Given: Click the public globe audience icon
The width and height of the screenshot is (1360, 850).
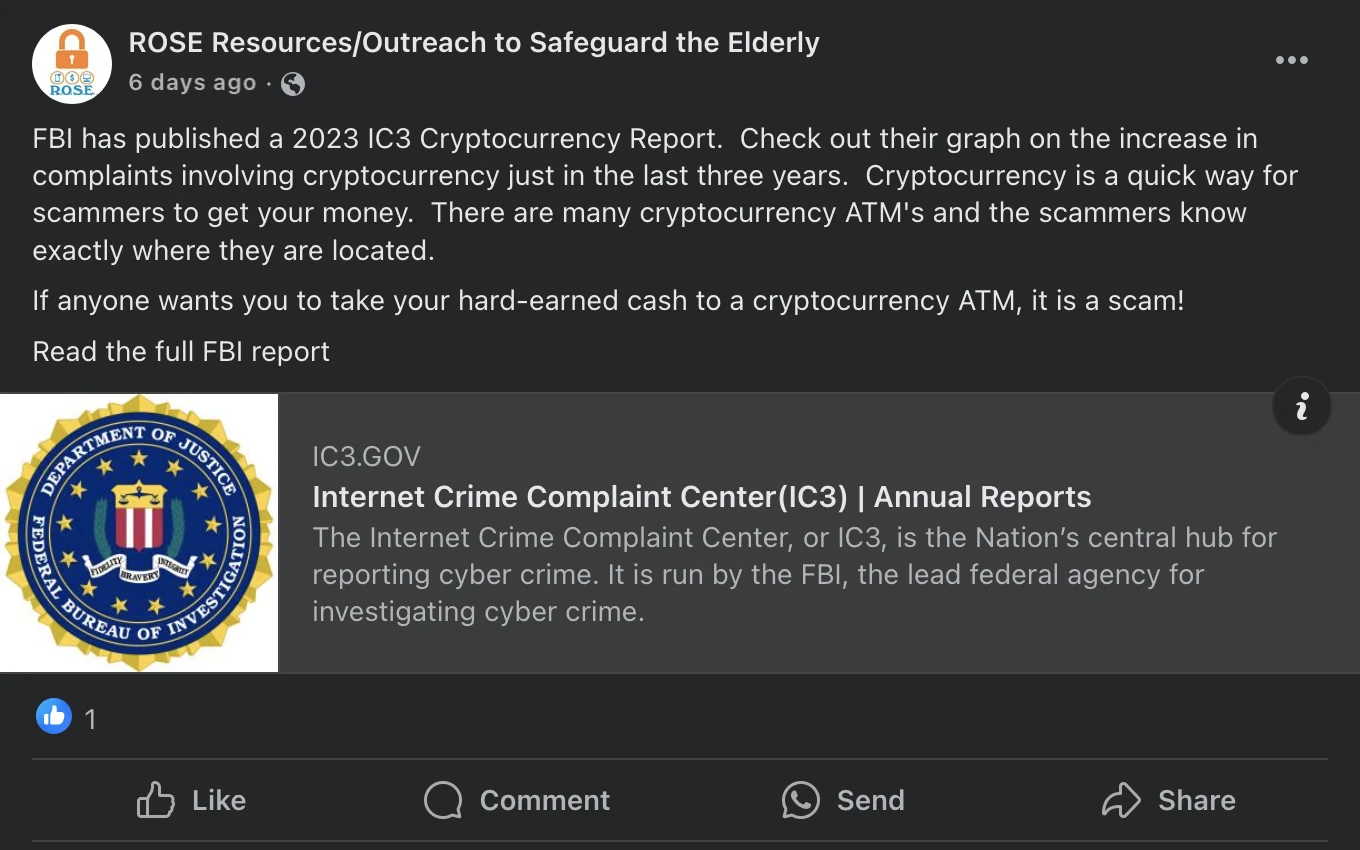Looking at the screenshot, I should tap(293, 83).
